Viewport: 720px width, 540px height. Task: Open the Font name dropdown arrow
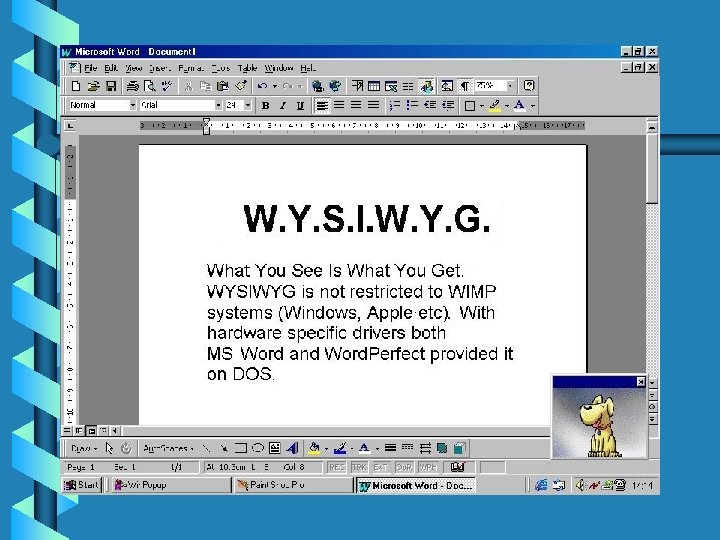click(219, 106)
